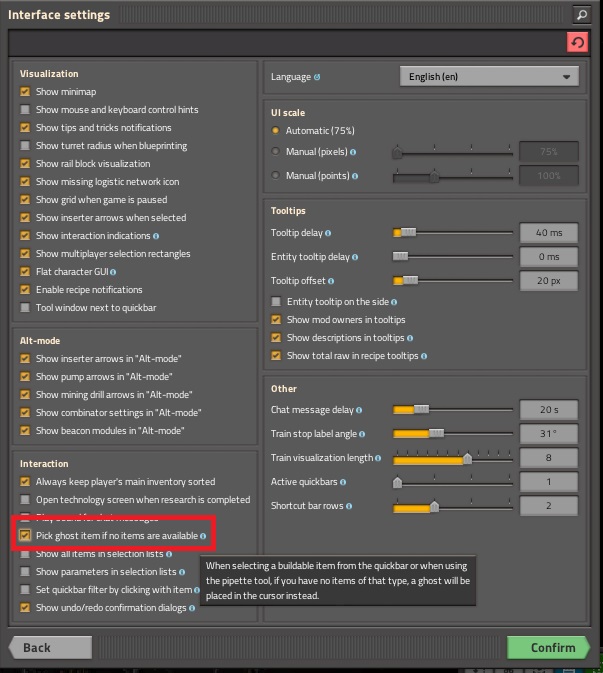Click info icon next to Language
Screen dimensions: 603x673
coord(317,77)
